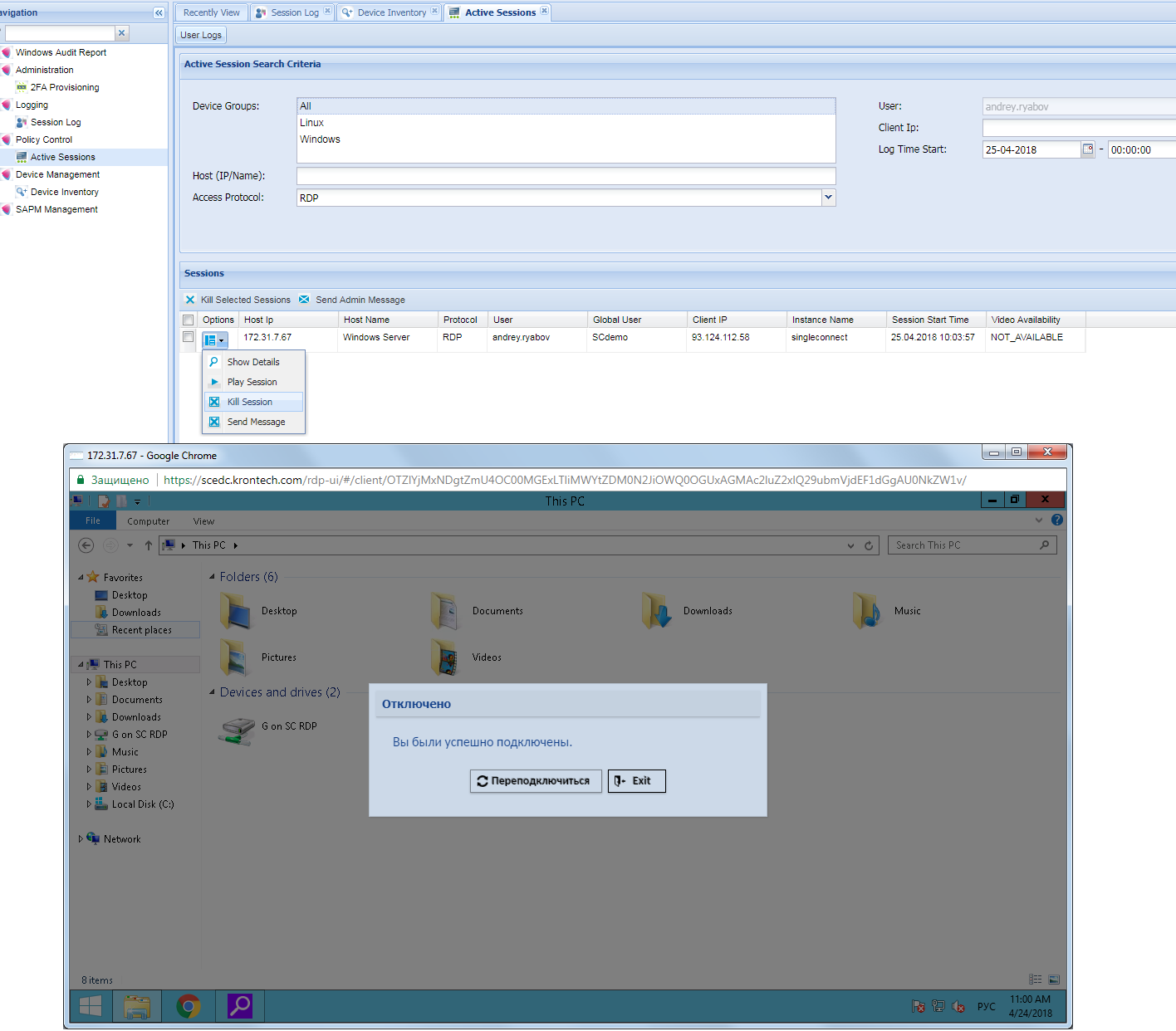Select Play Session in the options menu
Screen dimensions: 1176x1031
(x=252, y=382)
